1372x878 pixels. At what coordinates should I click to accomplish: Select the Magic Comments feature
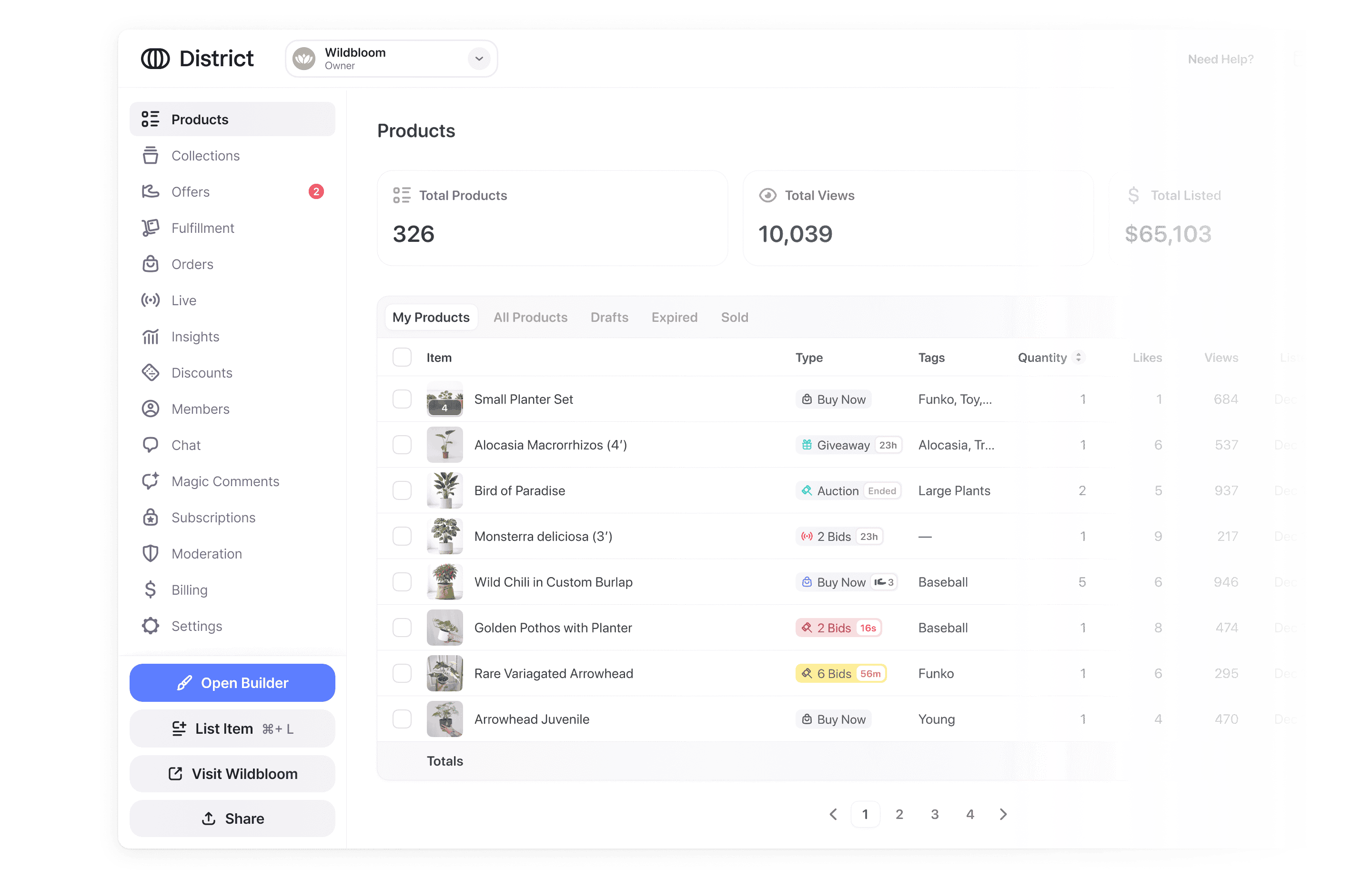tap(225, 481)
